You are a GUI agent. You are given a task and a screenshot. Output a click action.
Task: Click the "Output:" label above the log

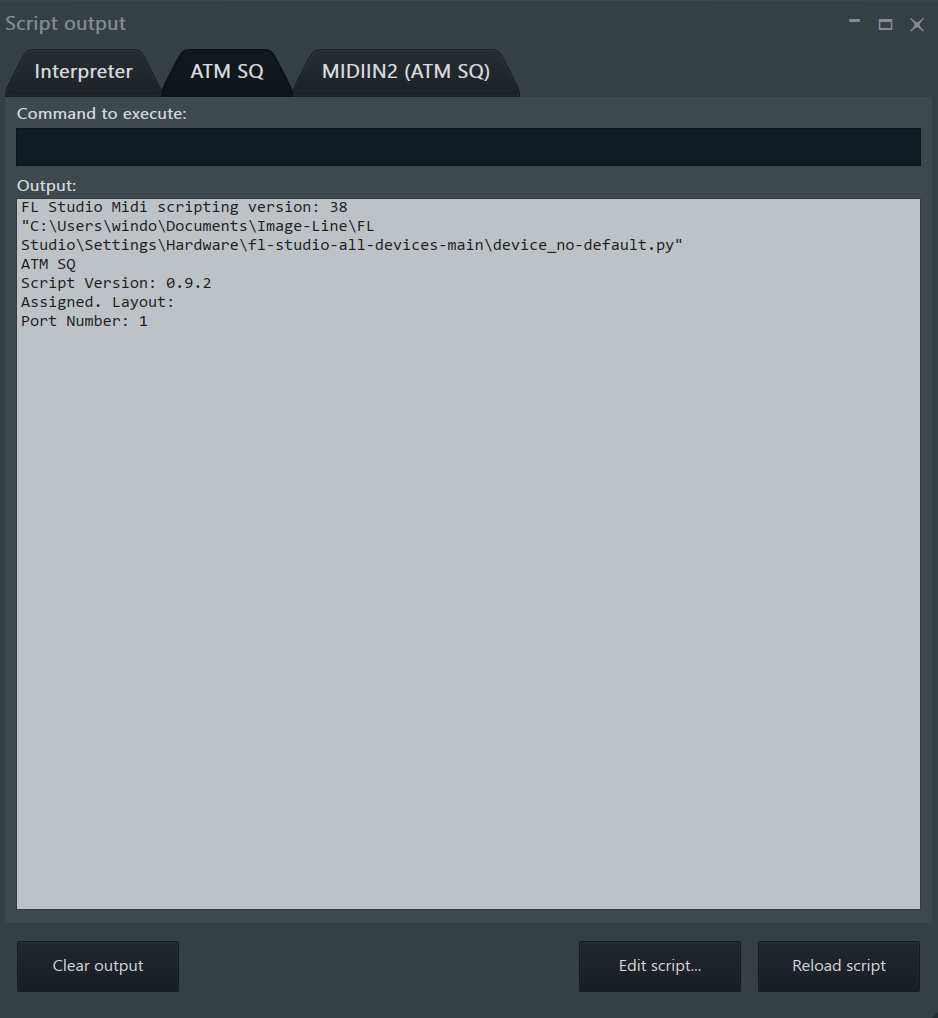pos(47,186)
